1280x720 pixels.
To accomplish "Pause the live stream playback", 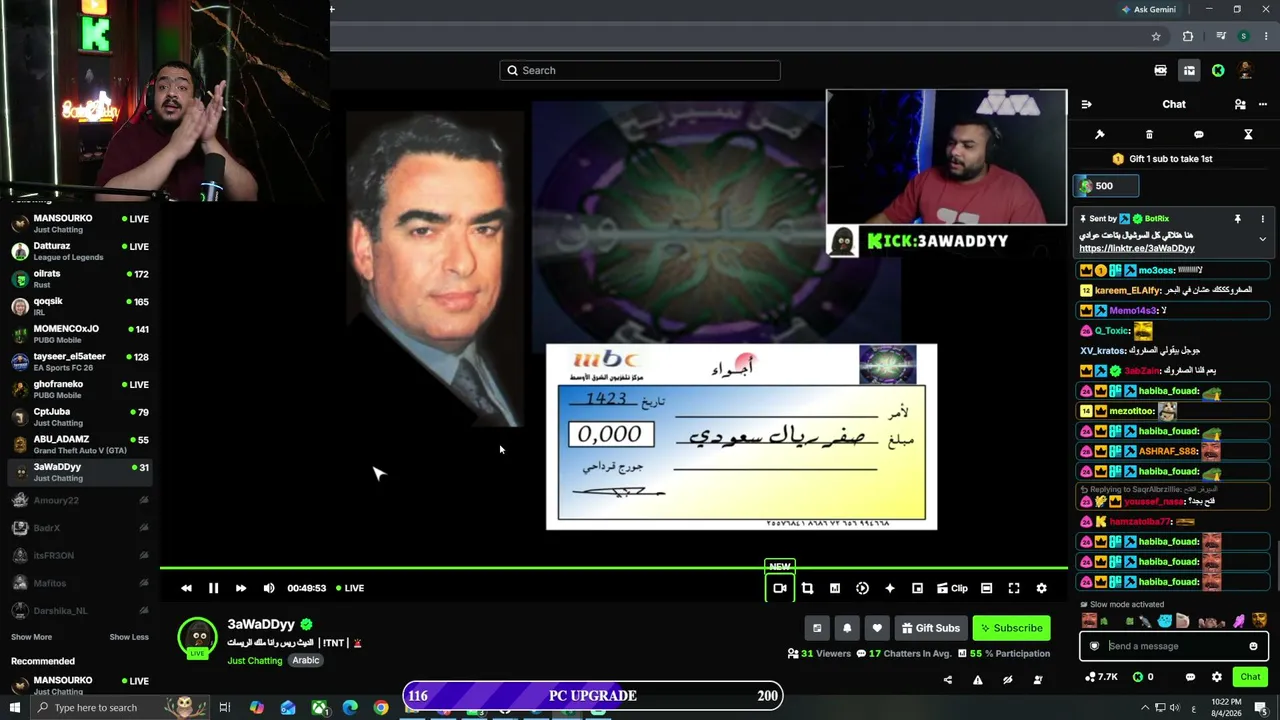I will pos(213,588).
